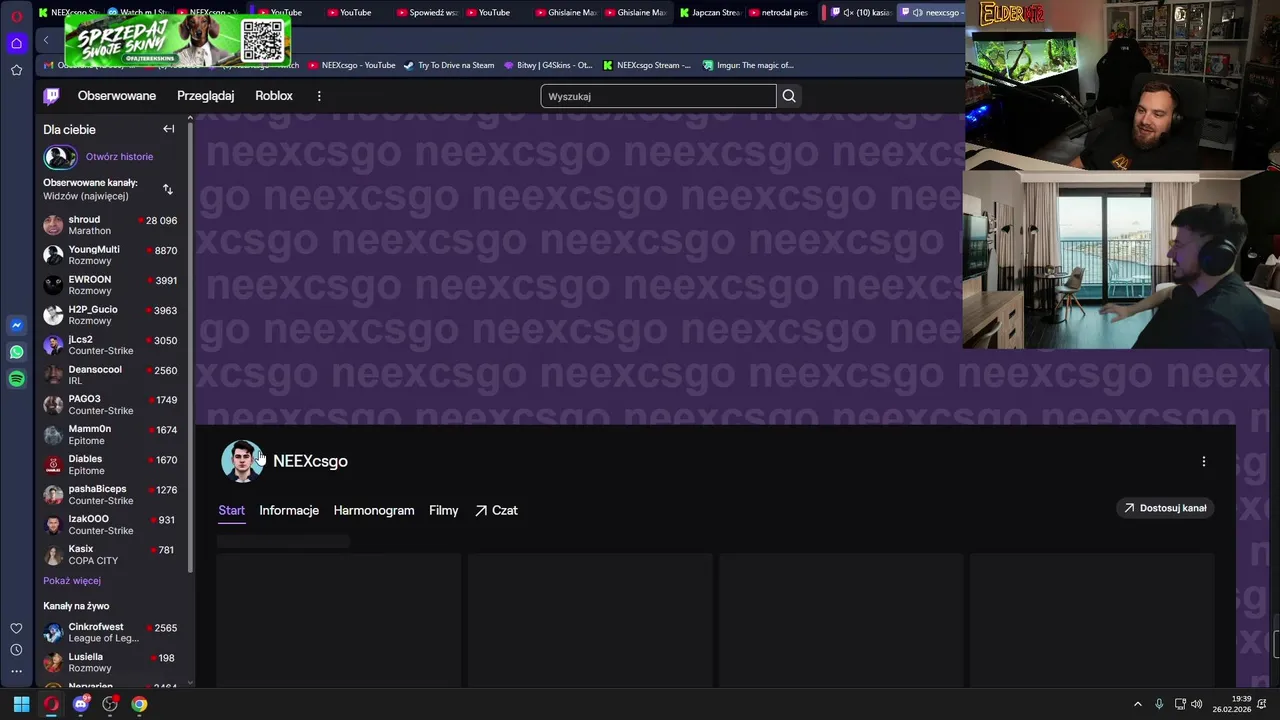Open the Czat popout link
The width and height of the screenshot is (1280, 720).
[x=496, y=510]
